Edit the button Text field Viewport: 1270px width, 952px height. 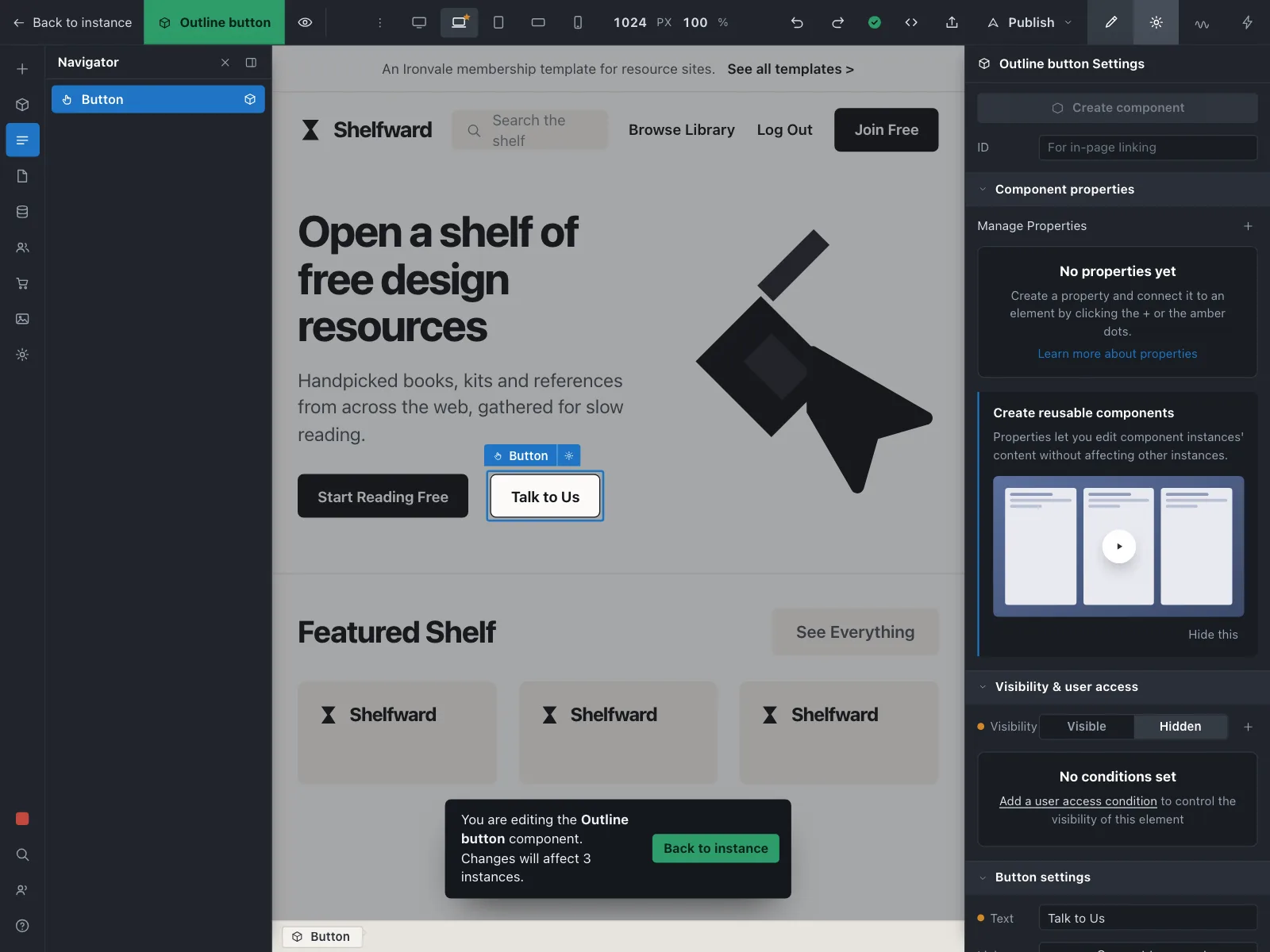pyautogui.click(x=1148, y=918)
